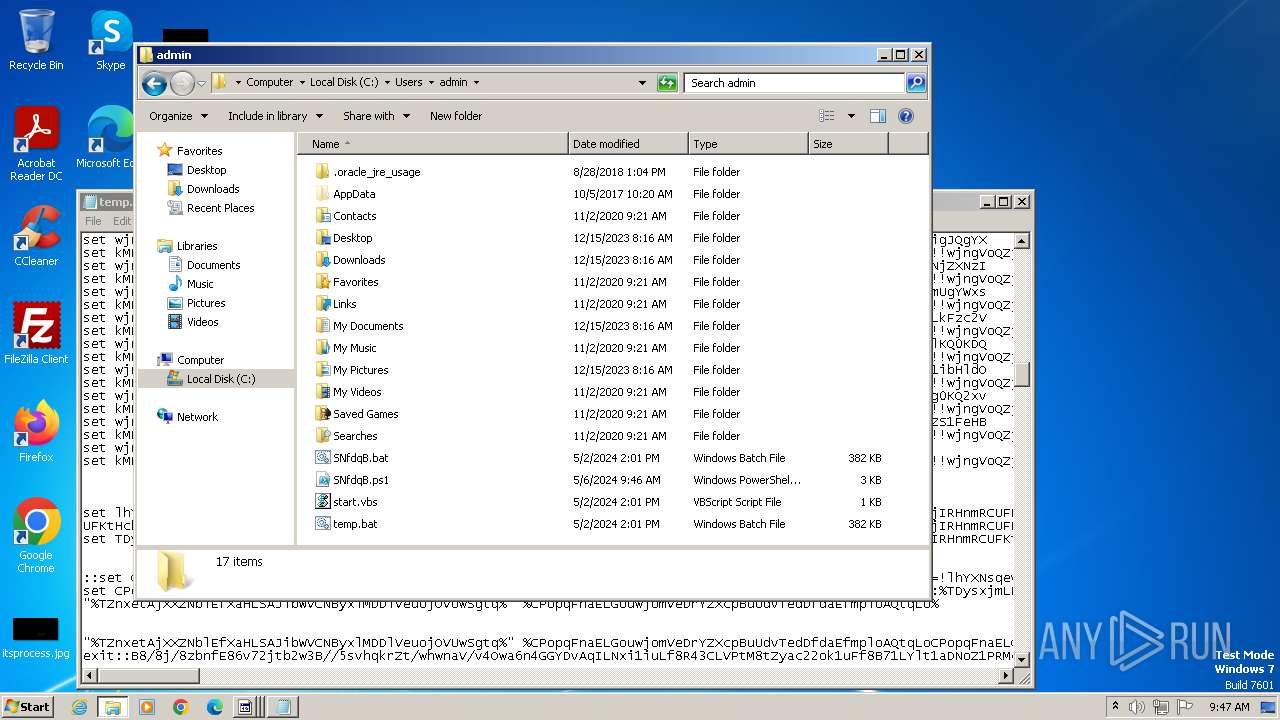The image size is (1280, 720).
Task: Open Chrome from the taskbar
Action: pos(181,707)
